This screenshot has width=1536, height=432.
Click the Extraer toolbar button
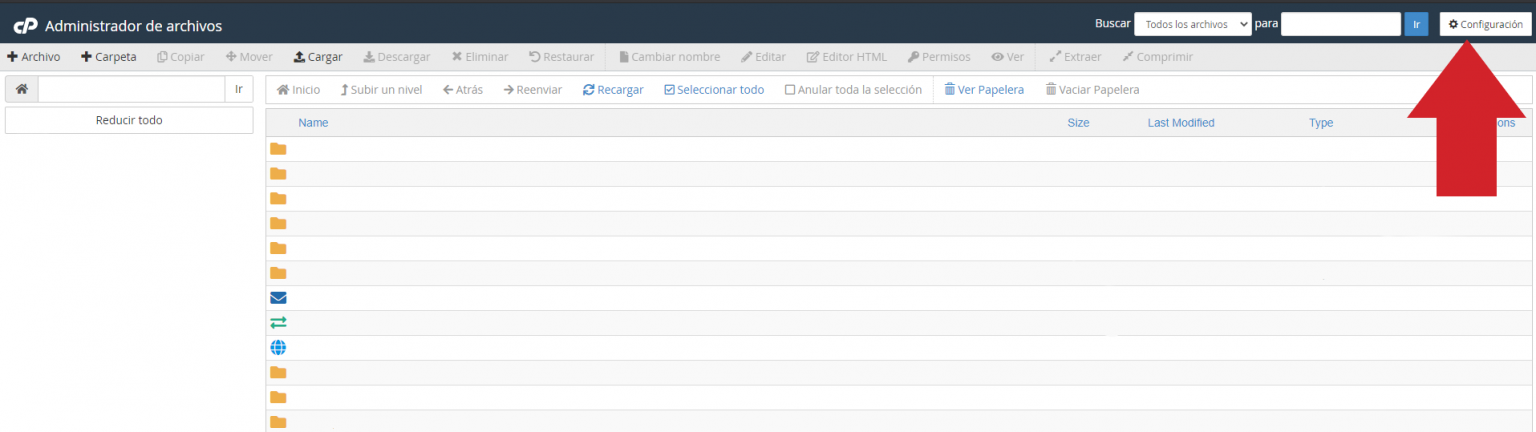(x=1075, y=57)
